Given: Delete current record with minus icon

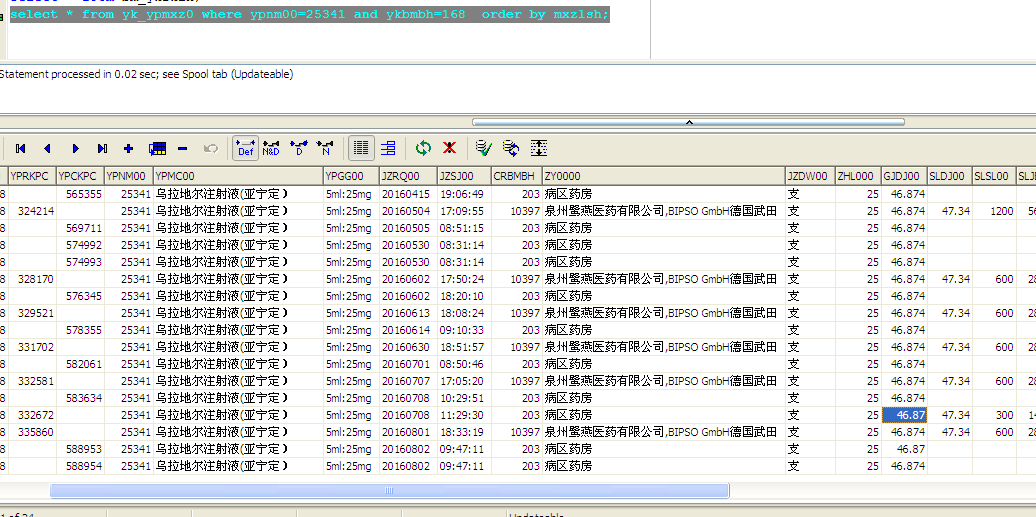Looking at the screenshot, I should [x=183, y=149].
